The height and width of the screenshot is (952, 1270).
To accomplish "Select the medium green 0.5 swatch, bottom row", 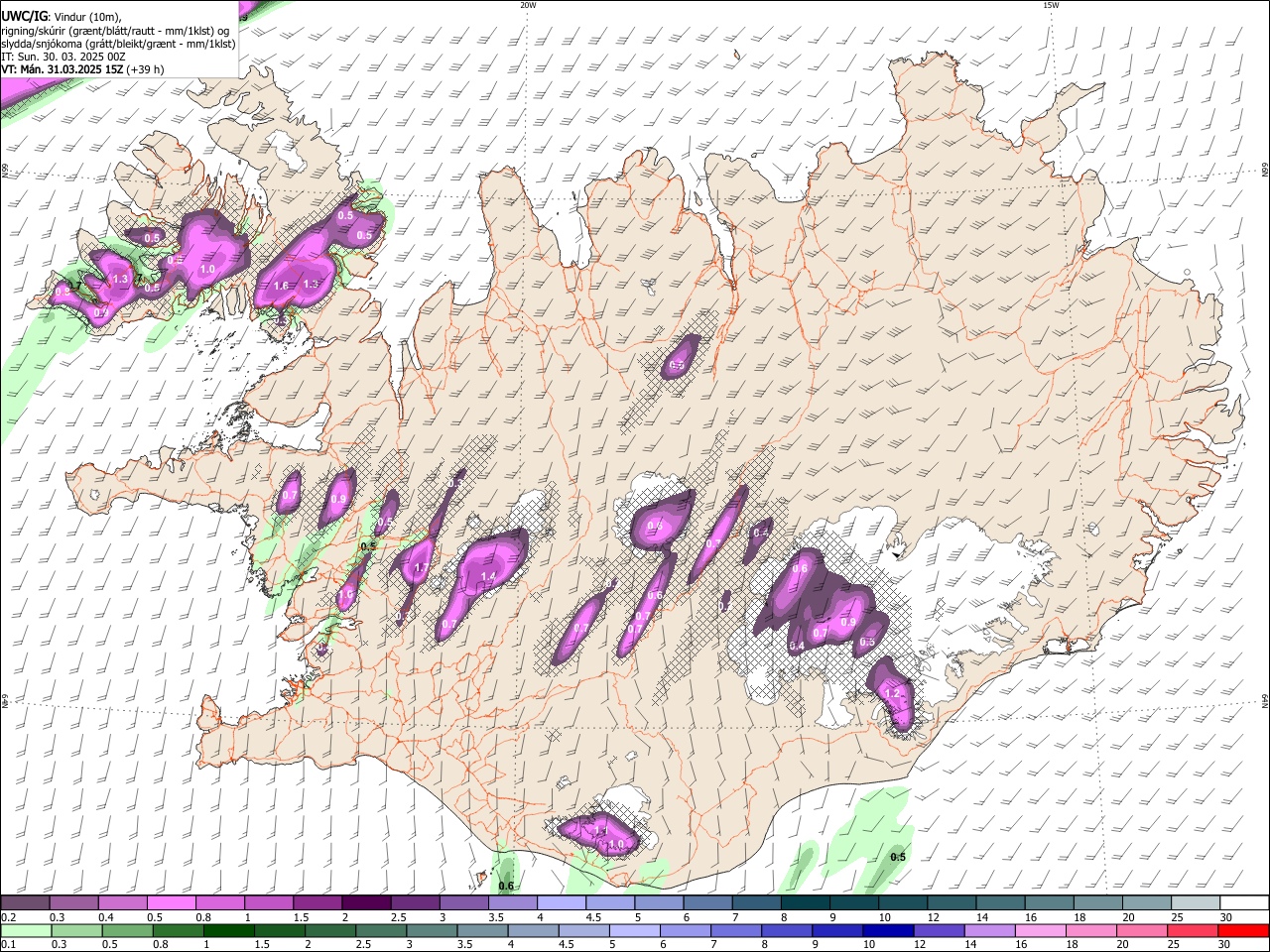I will click(127, 930).
